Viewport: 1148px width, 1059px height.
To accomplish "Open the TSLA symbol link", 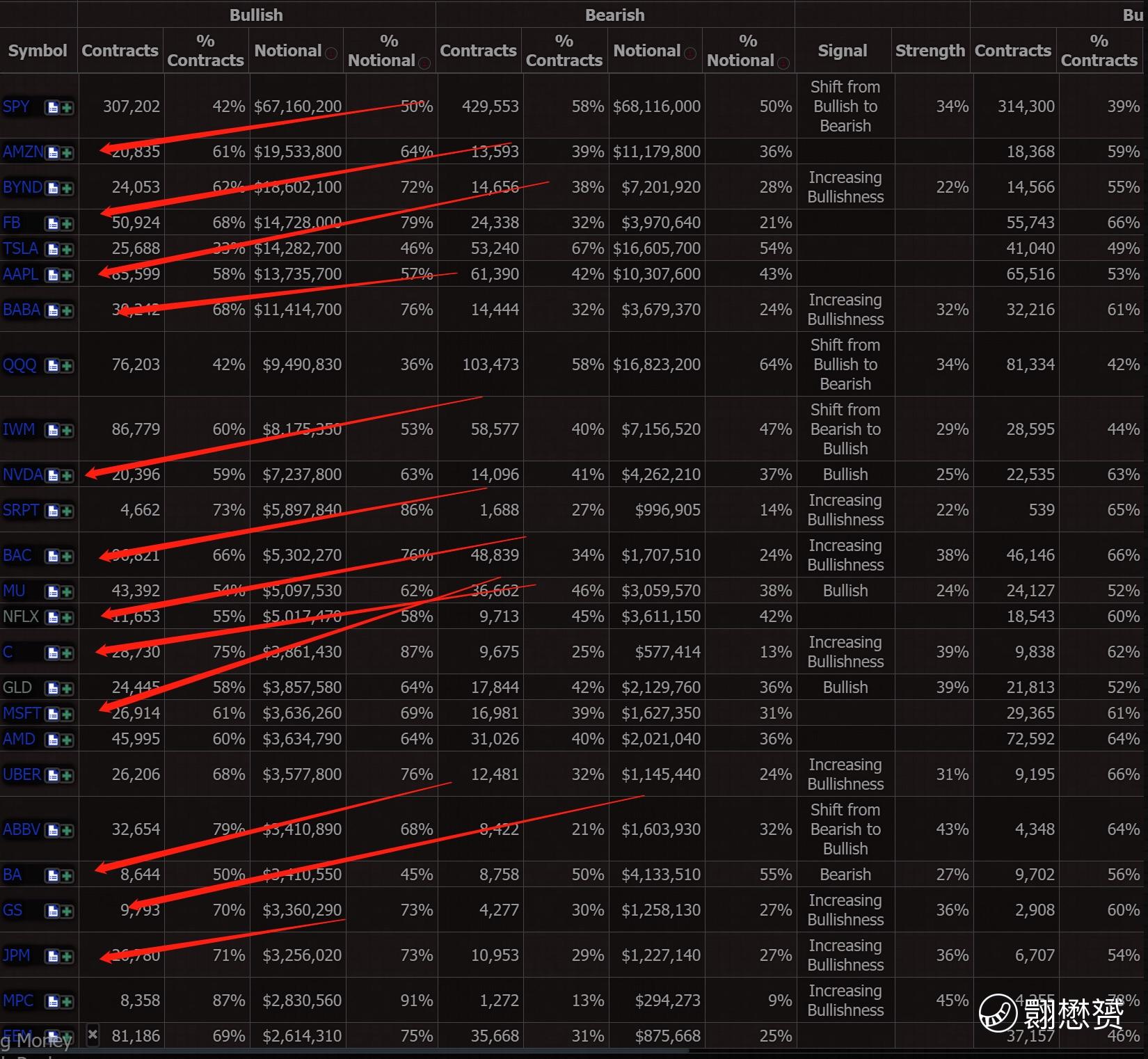I will coord(20,248).
